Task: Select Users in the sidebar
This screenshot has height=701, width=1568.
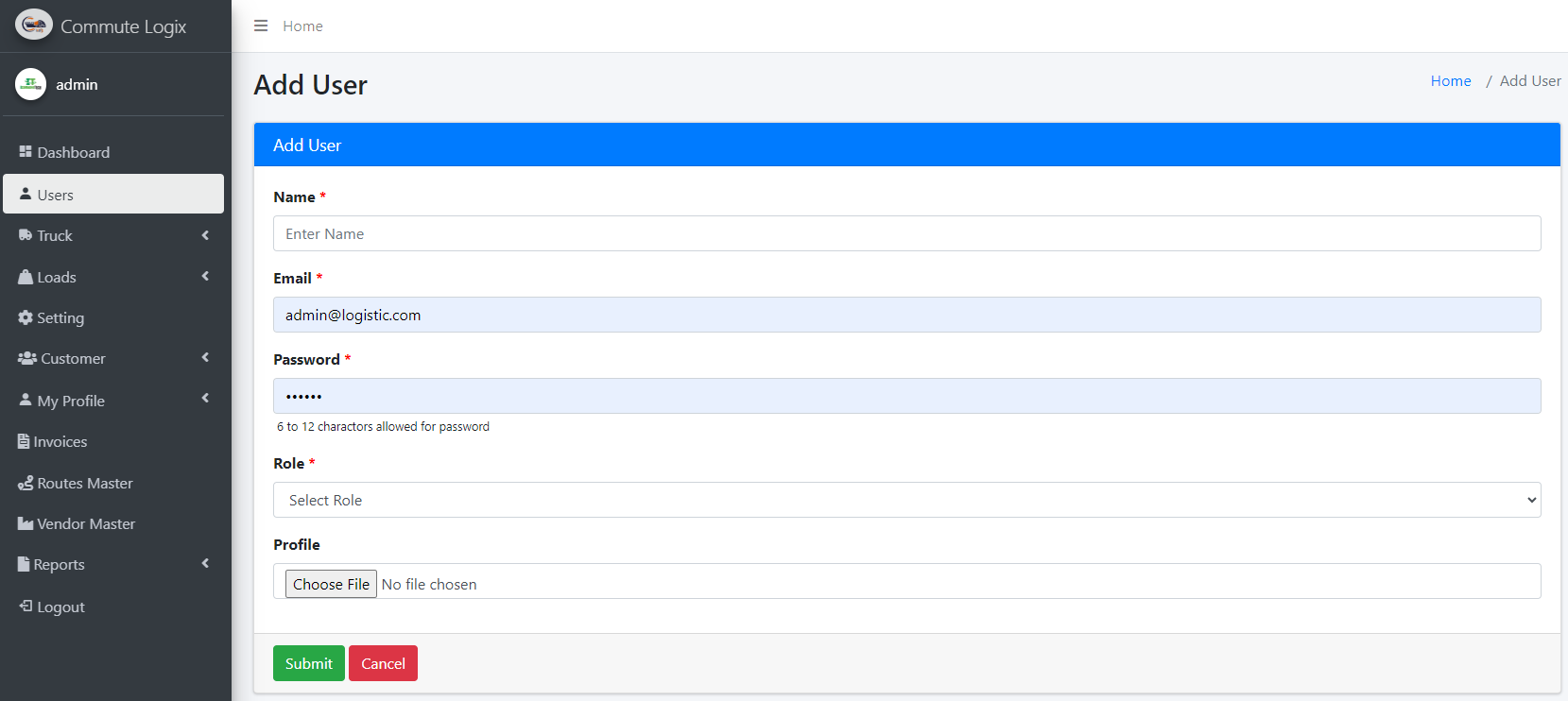Action: [x=113, y=195]
